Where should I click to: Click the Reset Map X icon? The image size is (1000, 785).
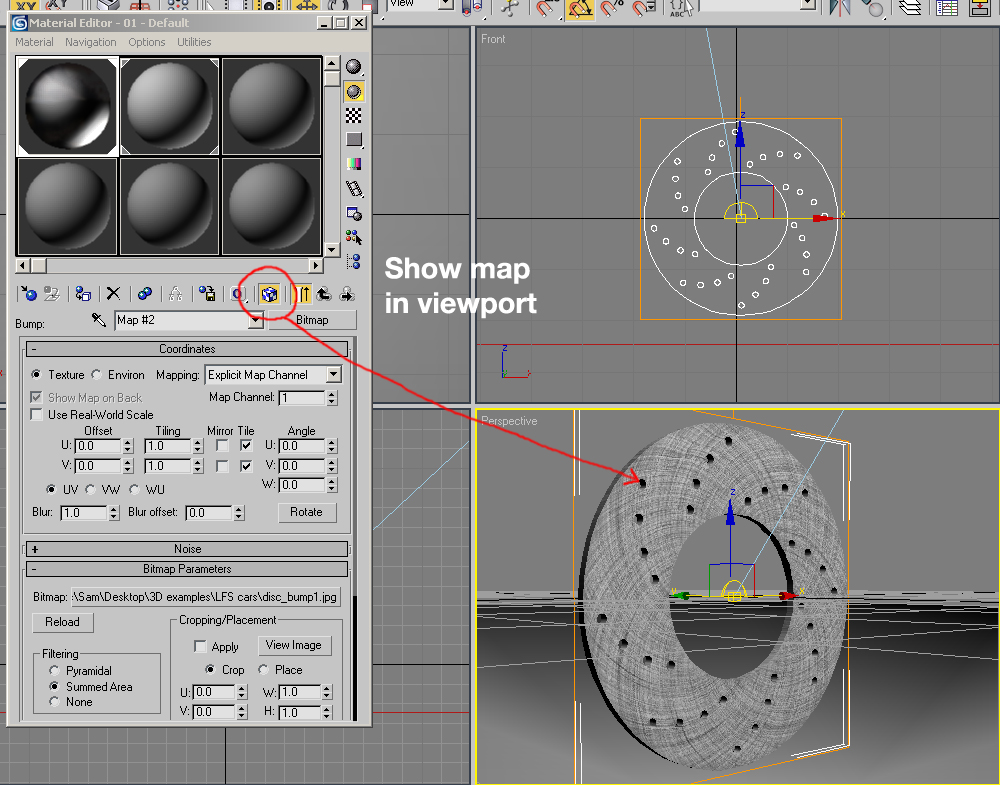coord(113,293)
